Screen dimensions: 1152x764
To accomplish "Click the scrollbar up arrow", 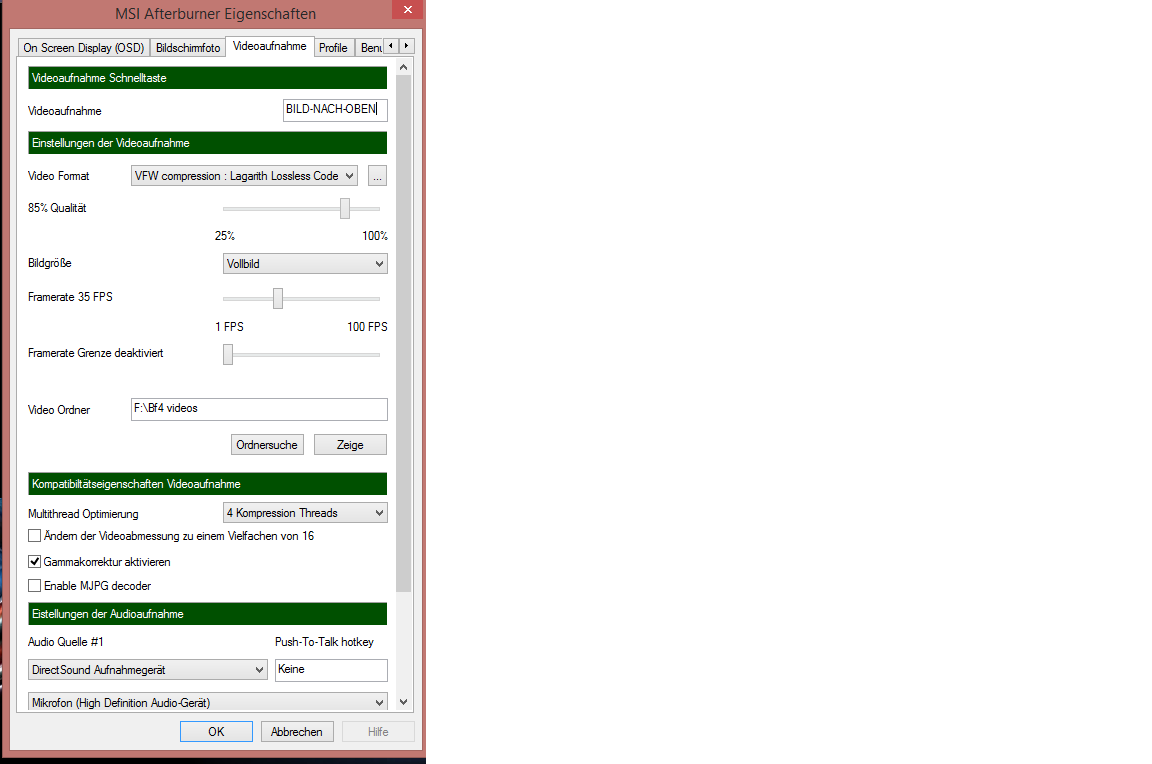I will (403, 67).
